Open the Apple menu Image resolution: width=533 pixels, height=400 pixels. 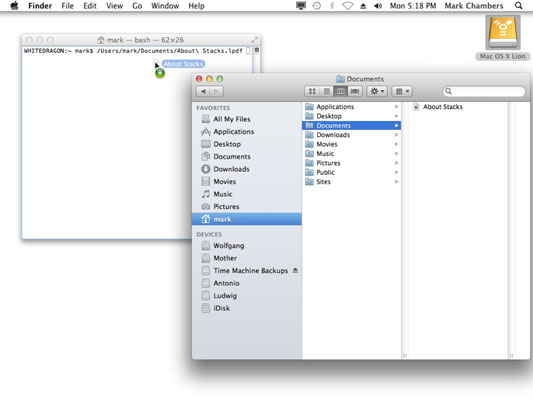pyautogui.click(x=14, y=6)
